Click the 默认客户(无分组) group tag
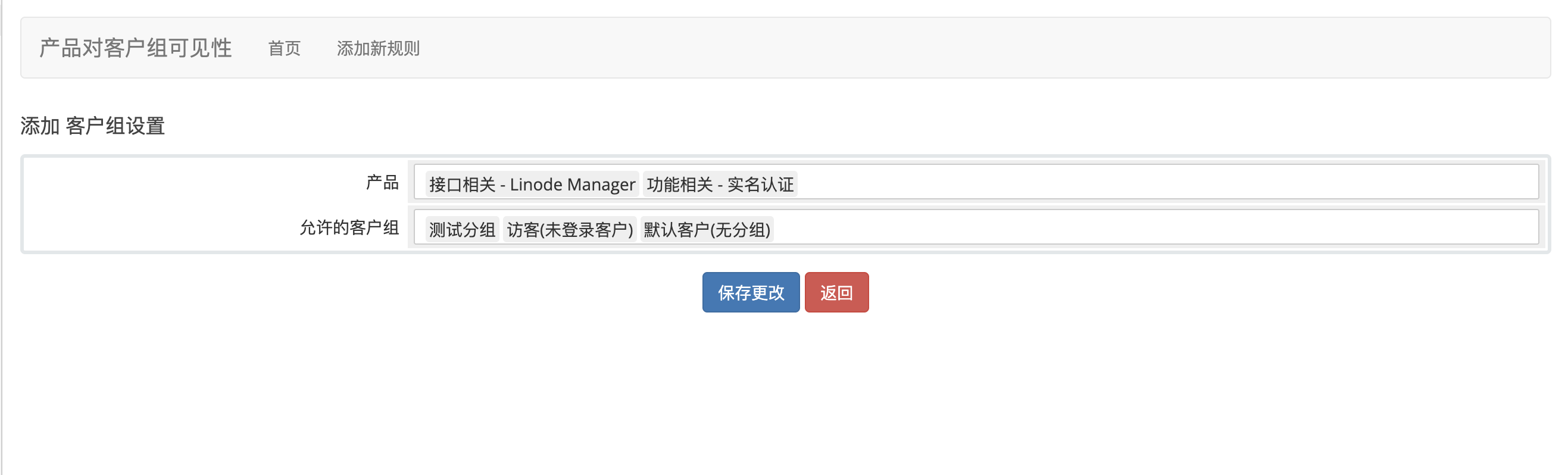This screenshot has height=475, width=1568. [x=707, y=230]
